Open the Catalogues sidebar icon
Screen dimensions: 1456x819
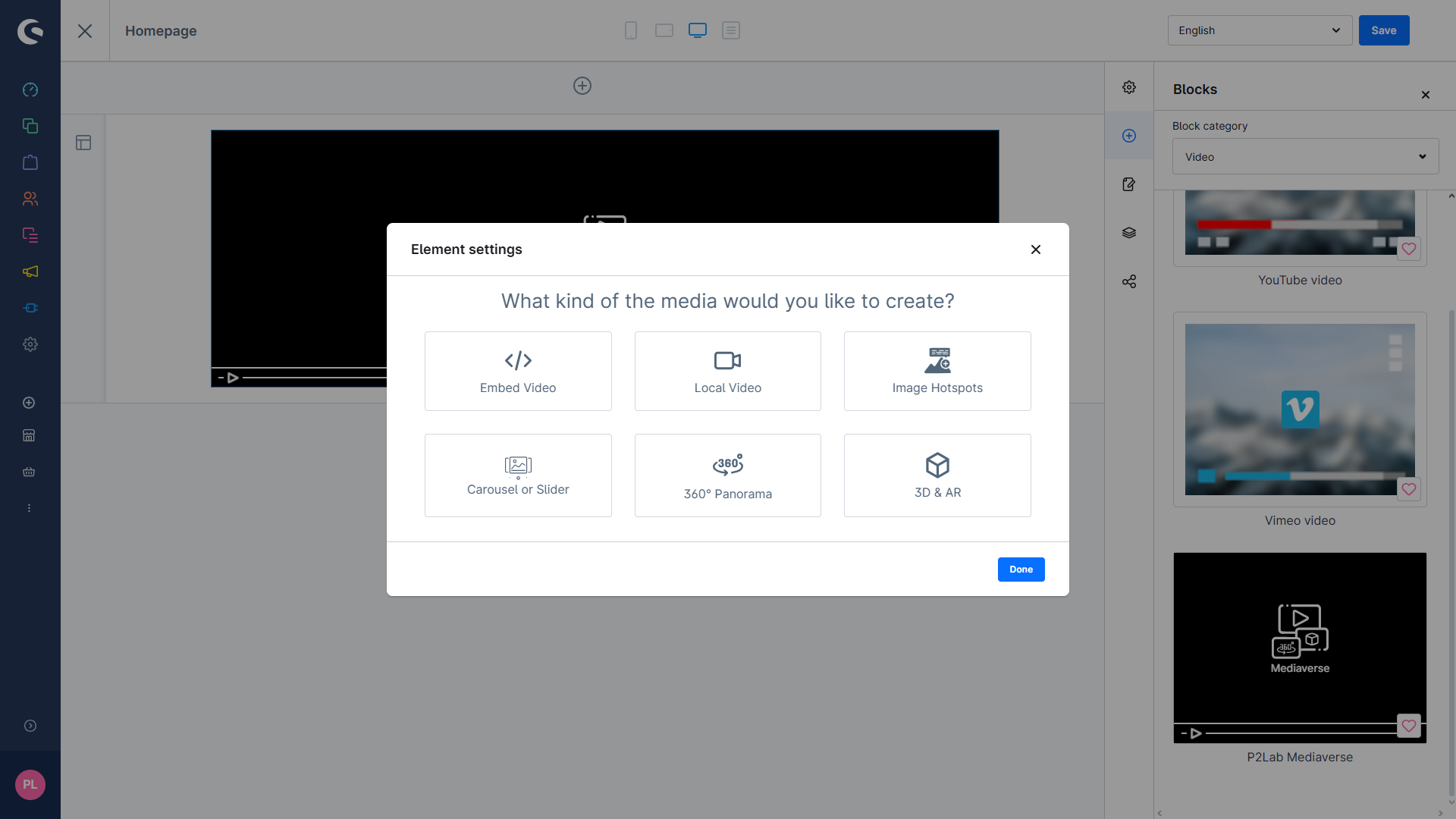(x=30, y=126)
